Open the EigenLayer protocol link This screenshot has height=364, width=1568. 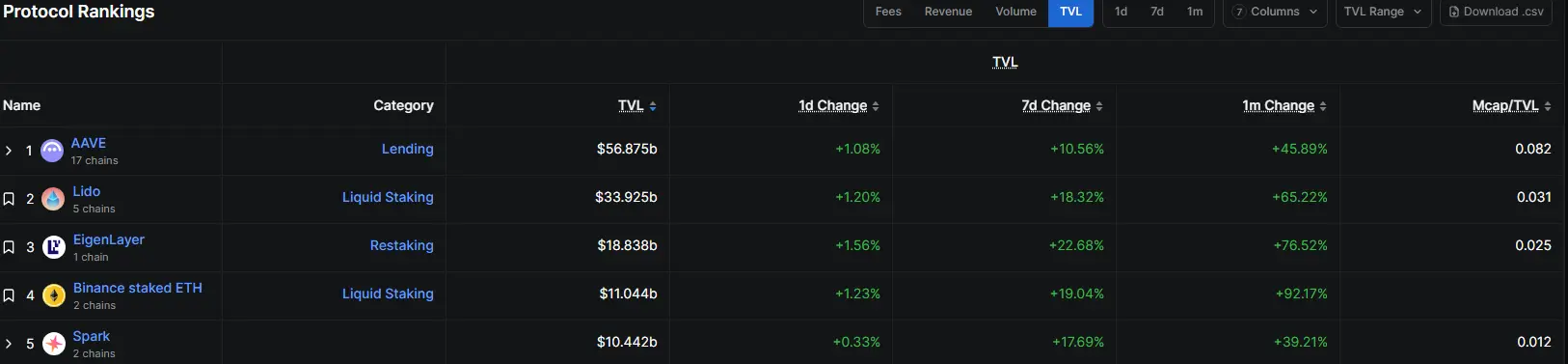tap(109, 239)
